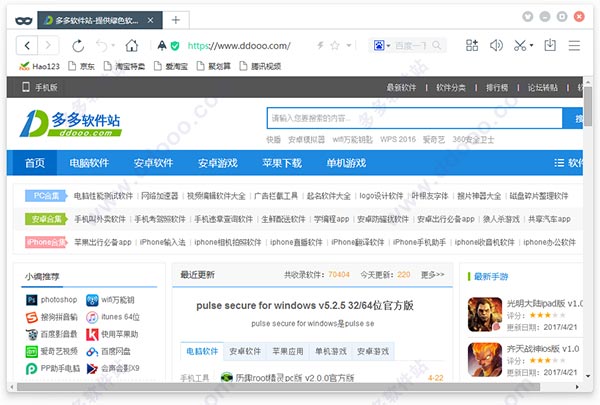Expand the undo closed-tab dropdown arrow
This screenshot has width=600, height=405.
(x=113, y=46)
